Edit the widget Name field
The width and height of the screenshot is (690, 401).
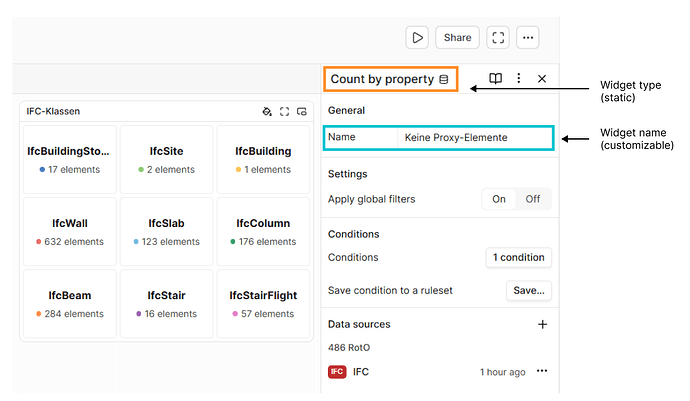tap(474, 137)
